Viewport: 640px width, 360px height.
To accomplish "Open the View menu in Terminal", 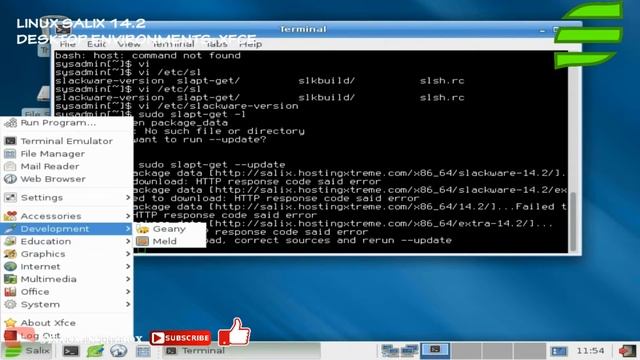I will 129,44.
